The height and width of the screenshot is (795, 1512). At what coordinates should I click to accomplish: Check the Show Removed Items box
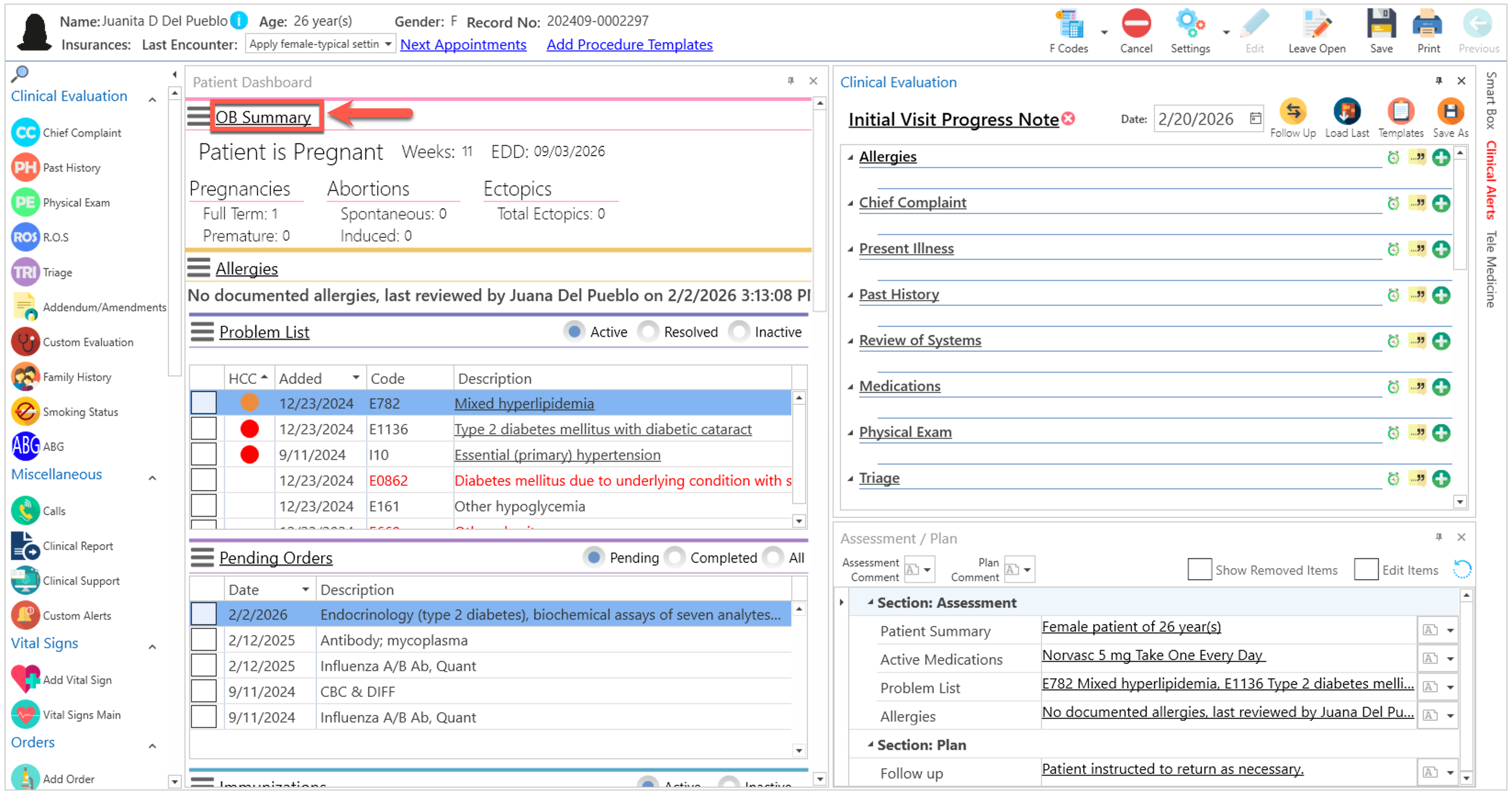tap(1199, 570)
